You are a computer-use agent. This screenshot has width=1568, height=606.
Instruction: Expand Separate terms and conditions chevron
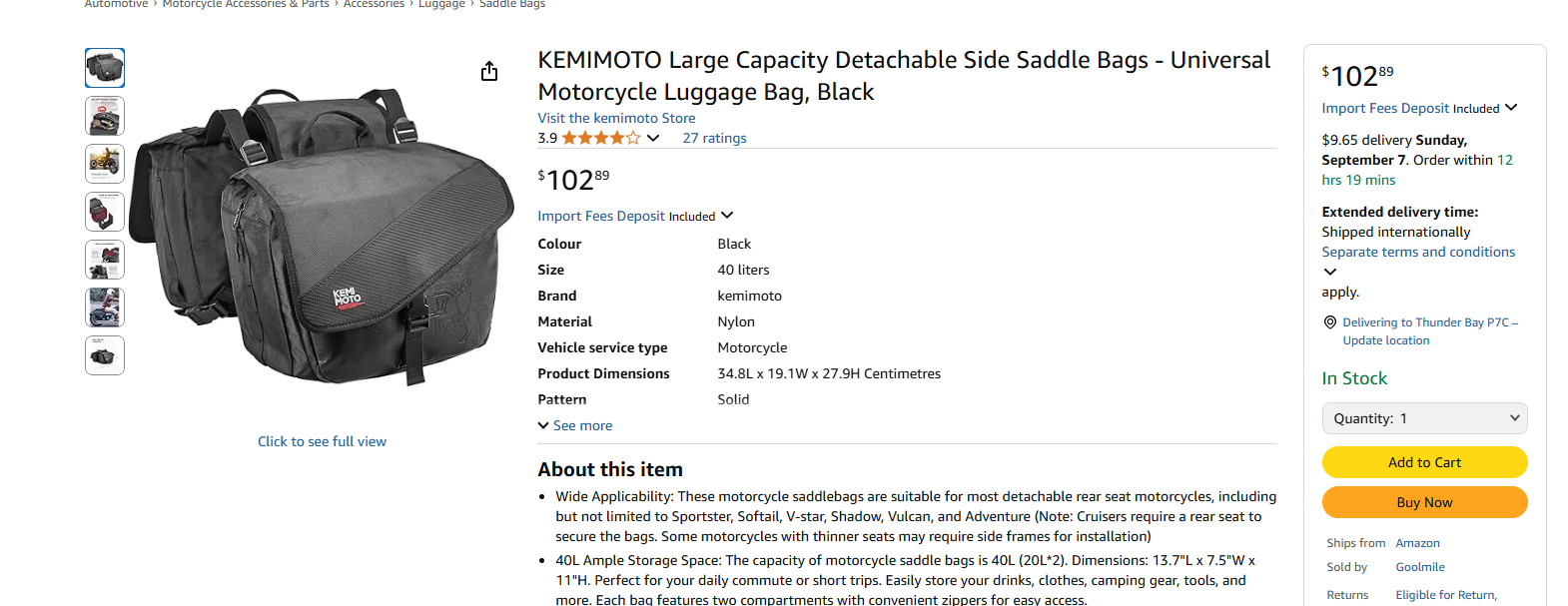(x=1329, y=272)
